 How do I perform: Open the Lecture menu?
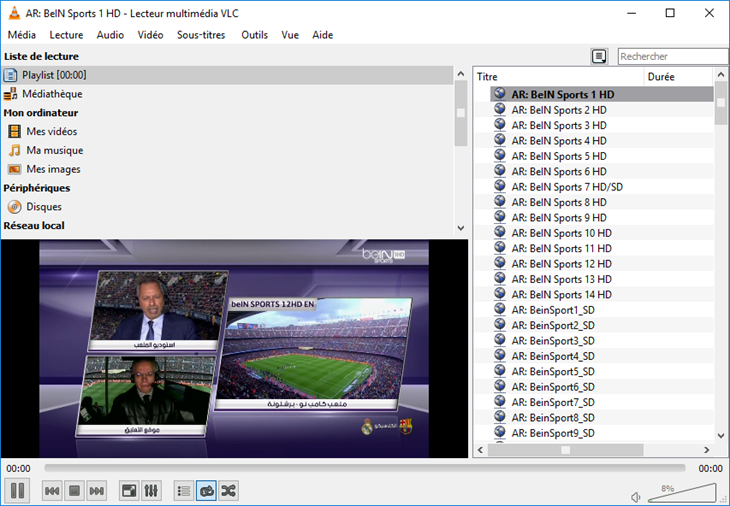66,35
